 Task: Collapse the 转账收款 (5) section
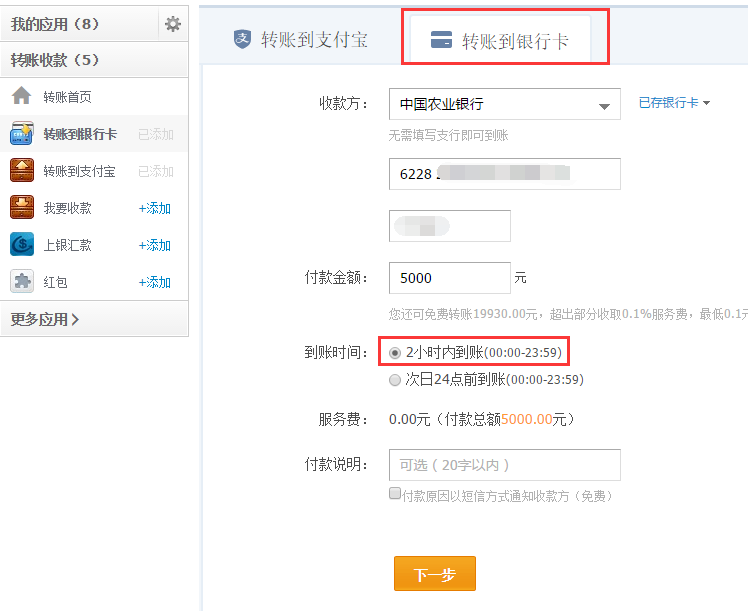tap(94, 60)
